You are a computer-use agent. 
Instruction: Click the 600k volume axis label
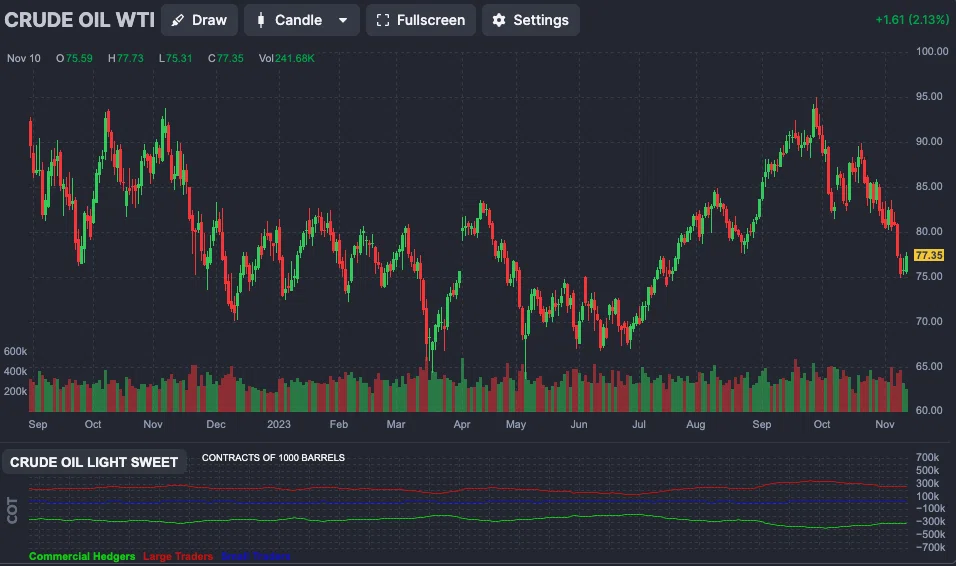point(15,351)
